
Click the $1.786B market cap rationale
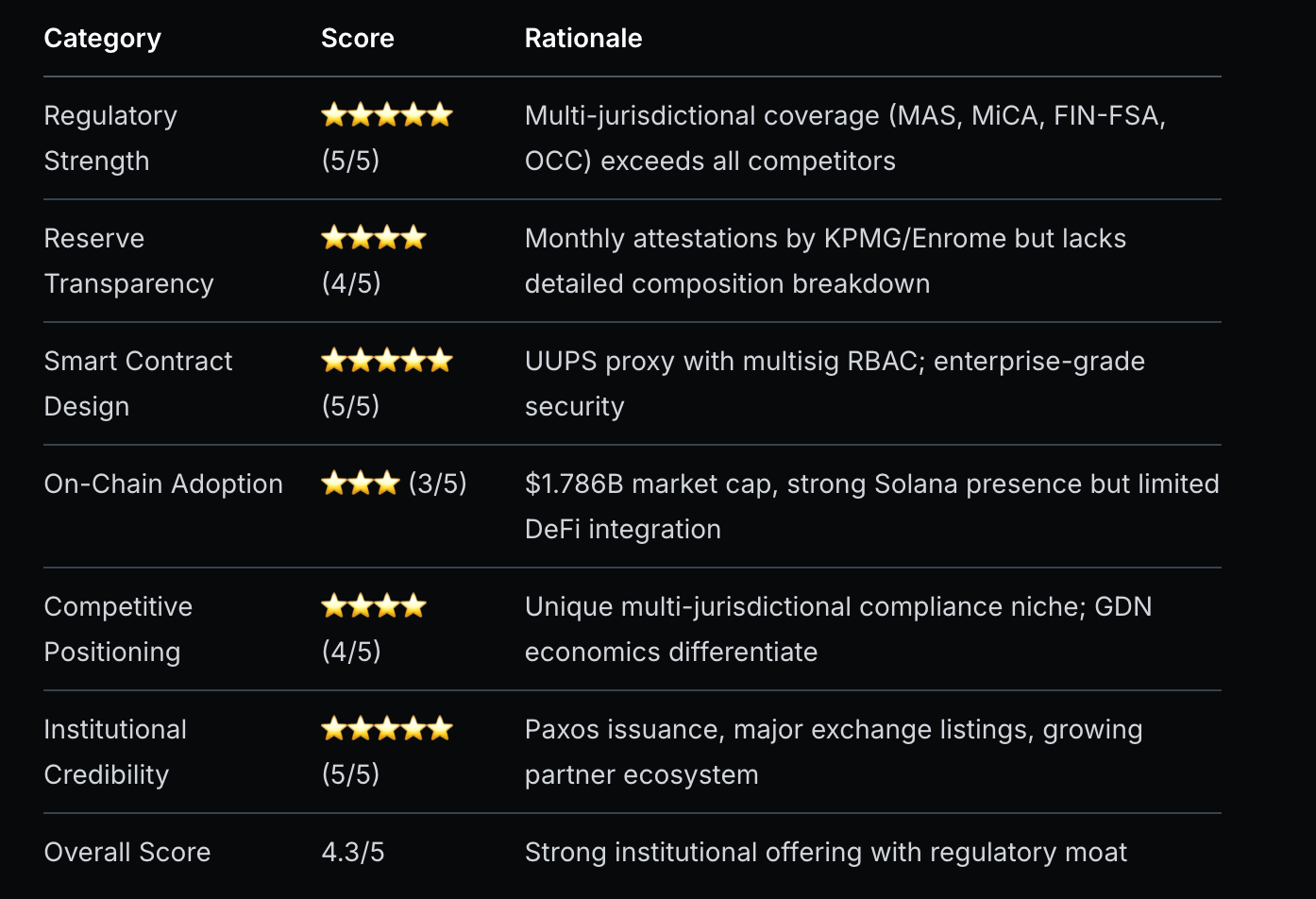pyautogui.click(x=871, y=506)
